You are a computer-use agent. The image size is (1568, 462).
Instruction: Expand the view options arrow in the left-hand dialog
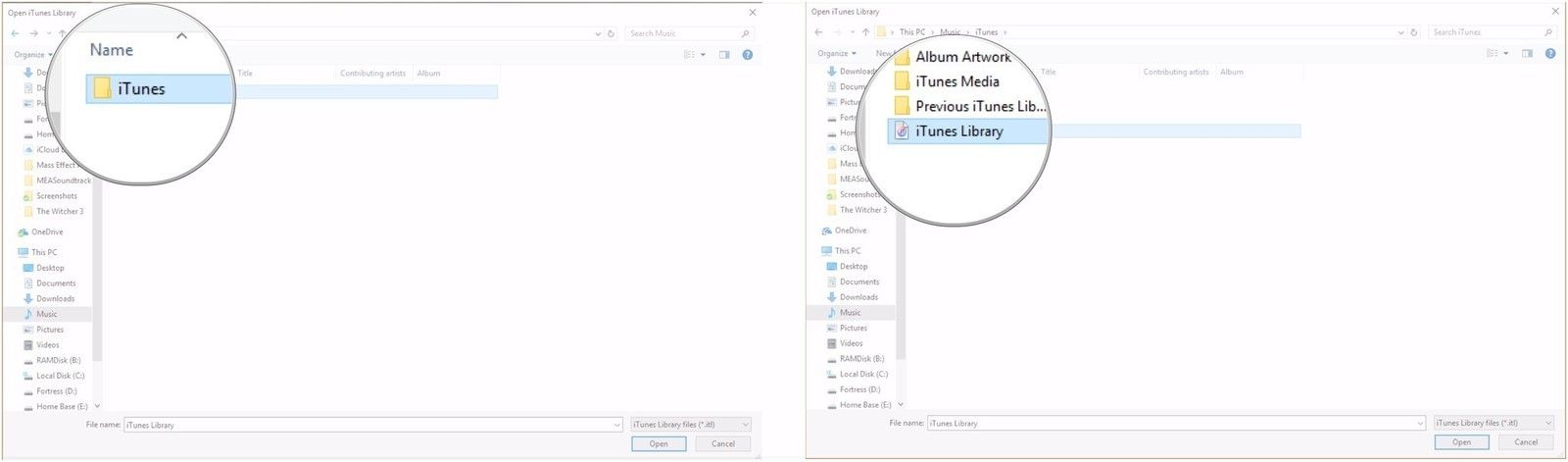coord(703,55)
